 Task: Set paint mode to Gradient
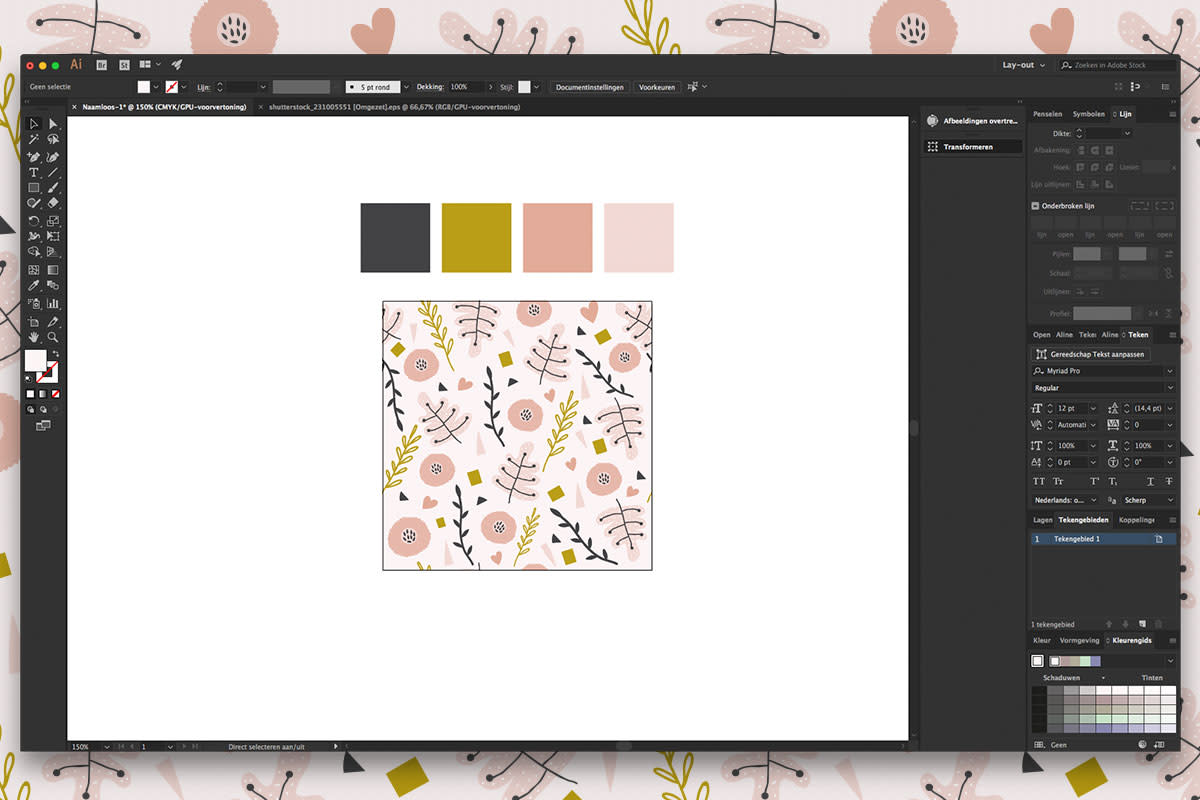coord(43,394)
